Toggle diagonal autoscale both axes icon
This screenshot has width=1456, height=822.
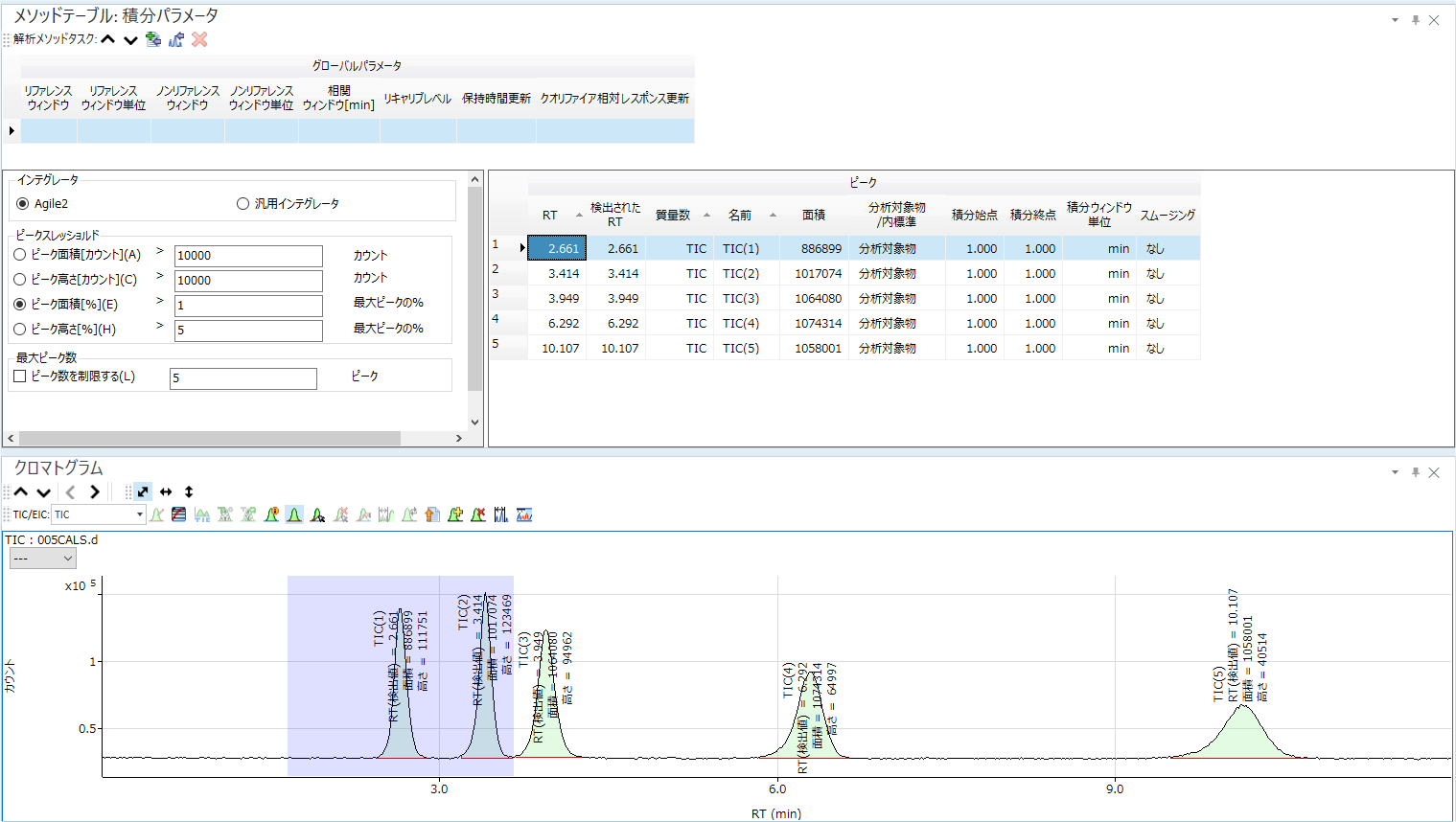tap(143, 491)
